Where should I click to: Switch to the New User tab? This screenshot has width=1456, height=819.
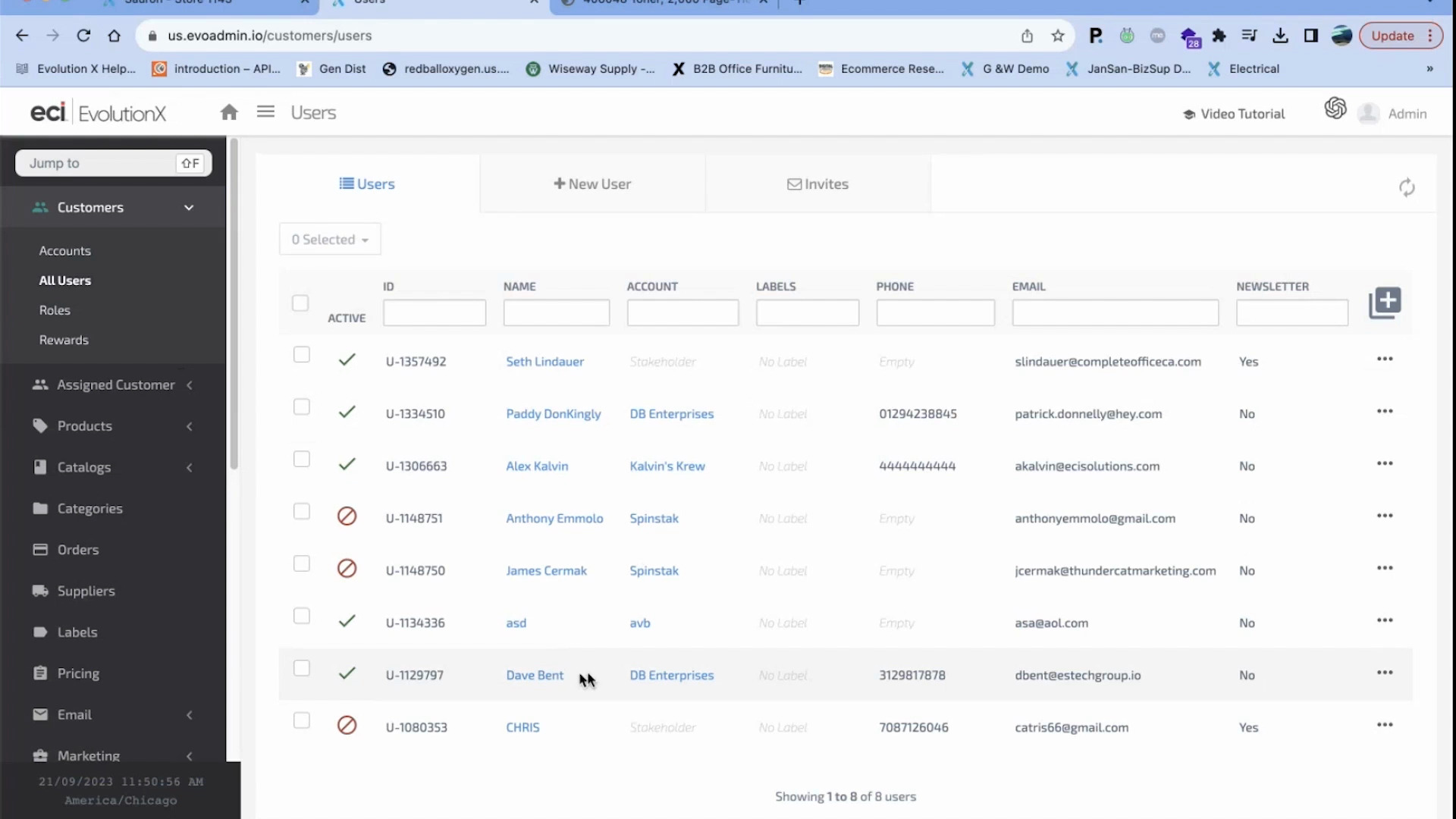click(592, 184)
